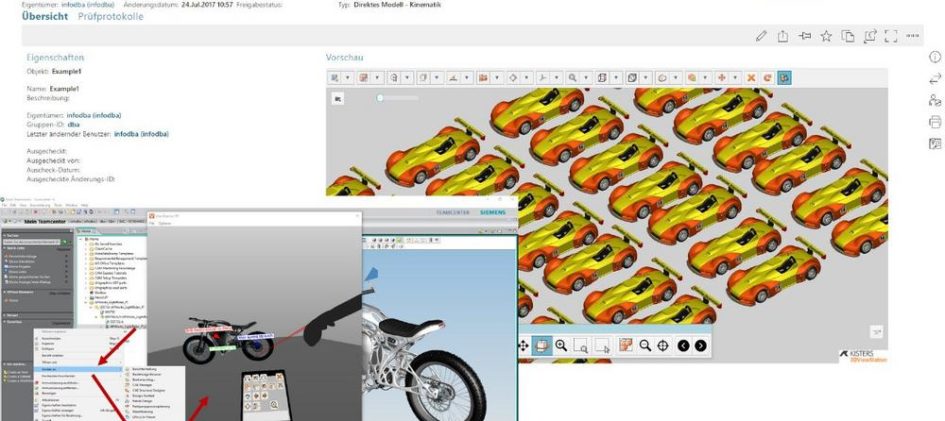
Task: Click the red X delete icon in viewer toolbar
Action: click(751, 77)
